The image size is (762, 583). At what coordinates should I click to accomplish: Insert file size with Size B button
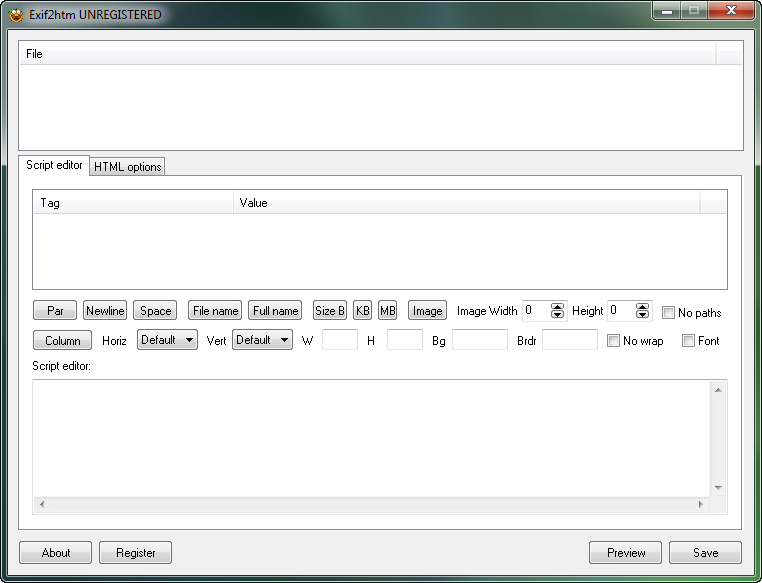pos(329,310)
